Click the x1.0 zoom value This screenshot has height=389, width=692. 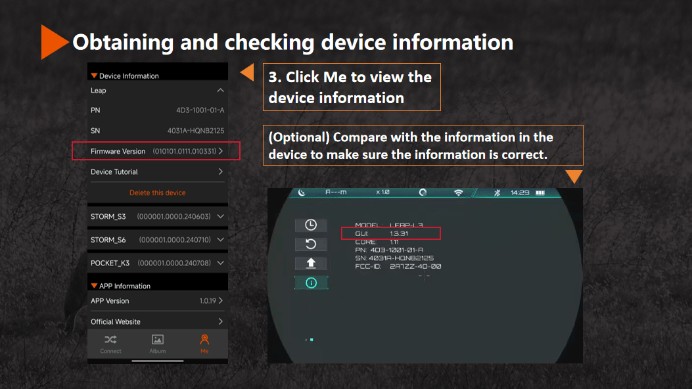(x=383, y=193)
